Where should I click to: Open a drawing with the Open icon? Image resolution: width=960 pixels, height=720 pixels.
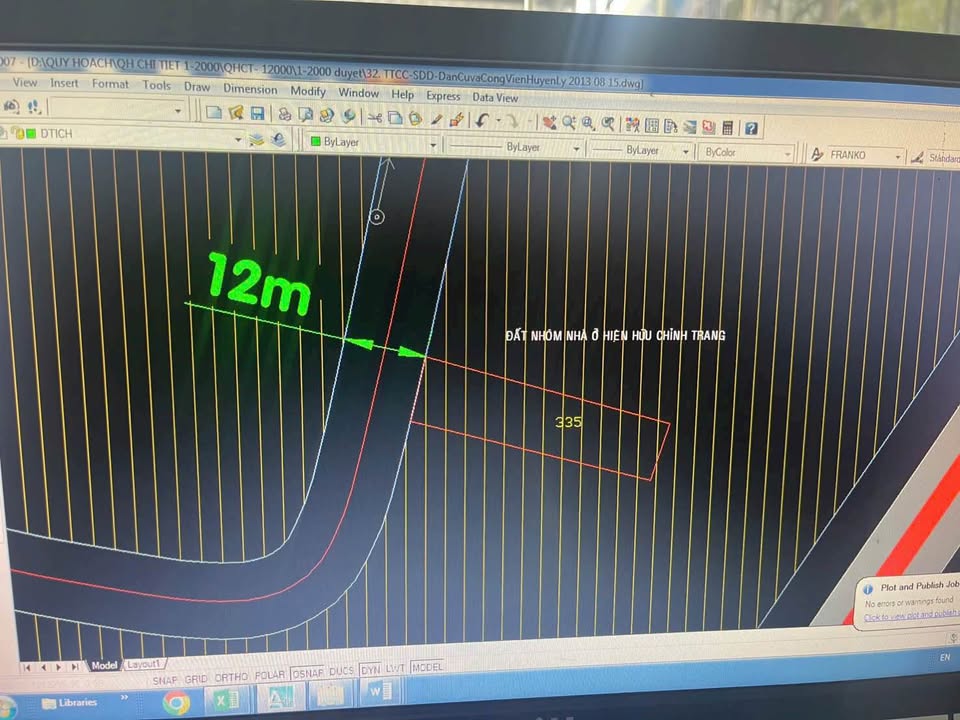(237, 117)
